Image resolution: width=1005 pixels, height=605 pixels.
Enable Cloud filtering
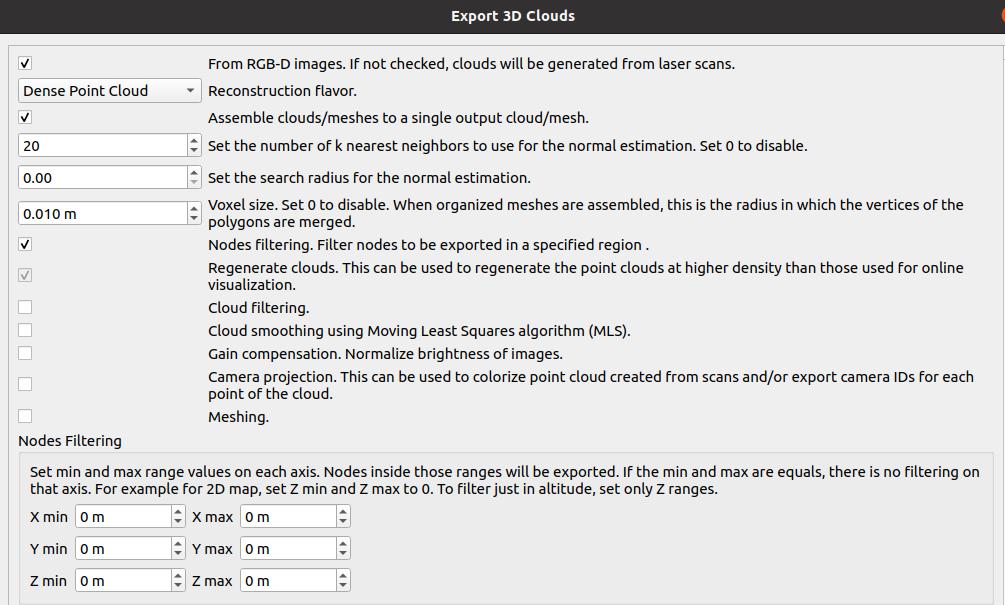[x=25, y=307]
